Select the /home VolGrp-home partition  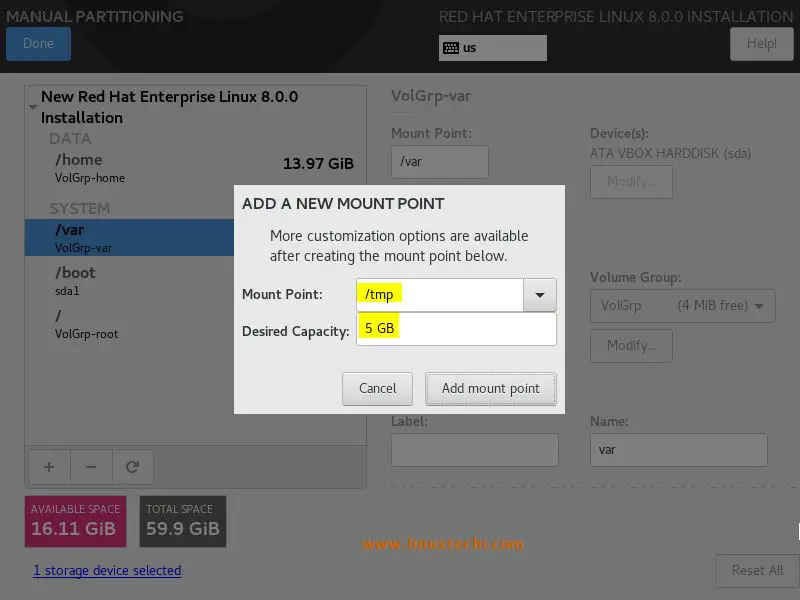[x=195, y=168]
